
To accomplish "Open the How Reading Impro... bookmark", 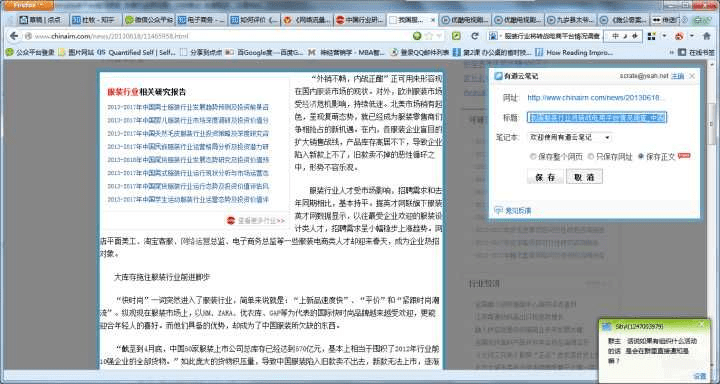I will tap(574, 52).
